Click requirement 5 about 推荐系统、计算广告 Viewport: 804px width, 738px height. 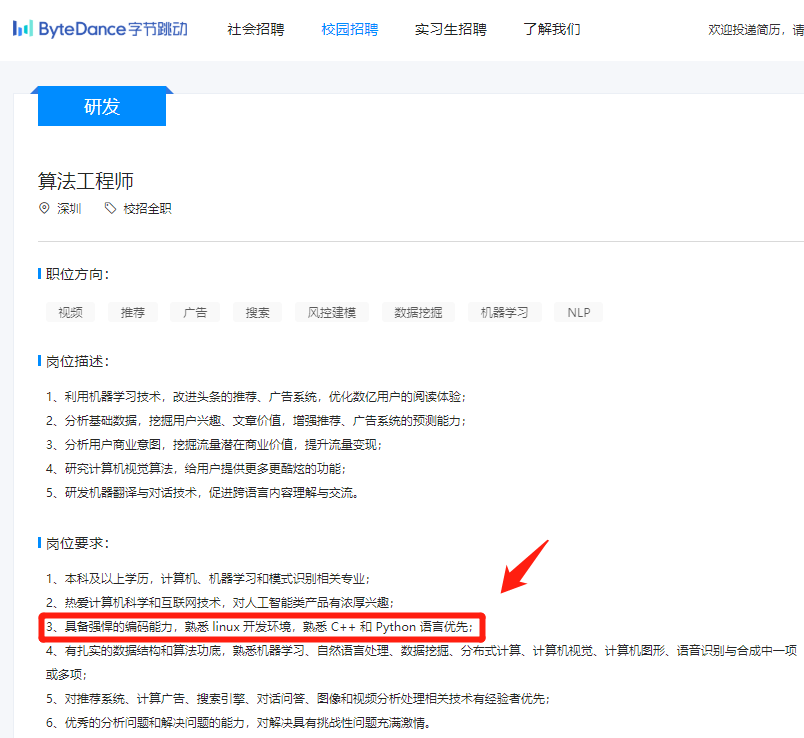click(298, 699)
